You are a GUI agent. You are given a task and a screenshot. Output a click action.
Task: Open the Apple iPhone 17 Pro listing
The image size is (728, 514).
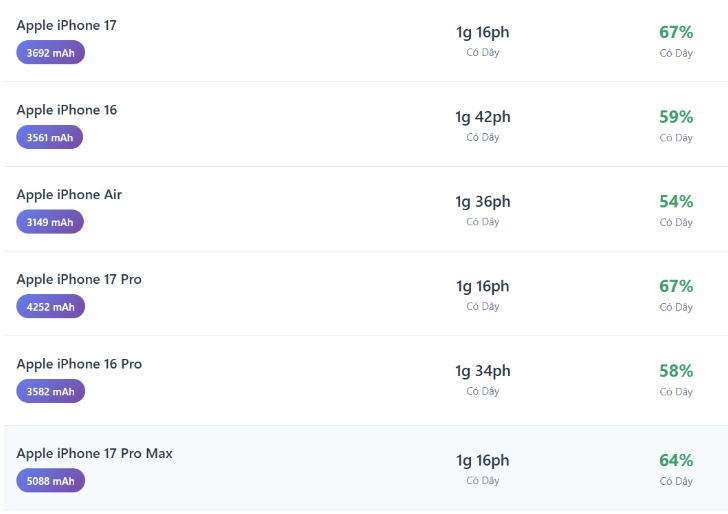point(79,279)
